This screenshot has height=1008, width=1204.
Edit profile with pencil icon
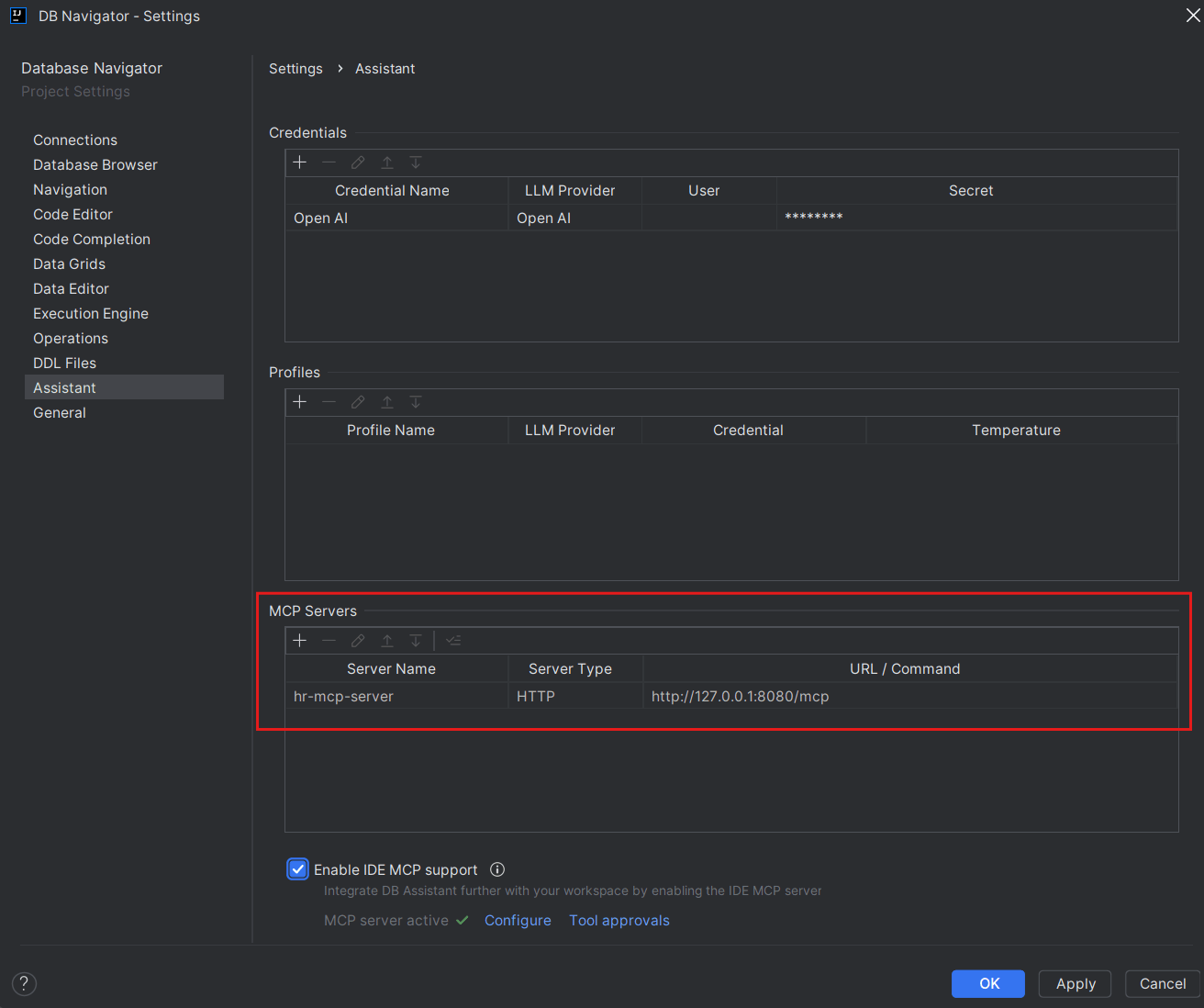point(358,402)
